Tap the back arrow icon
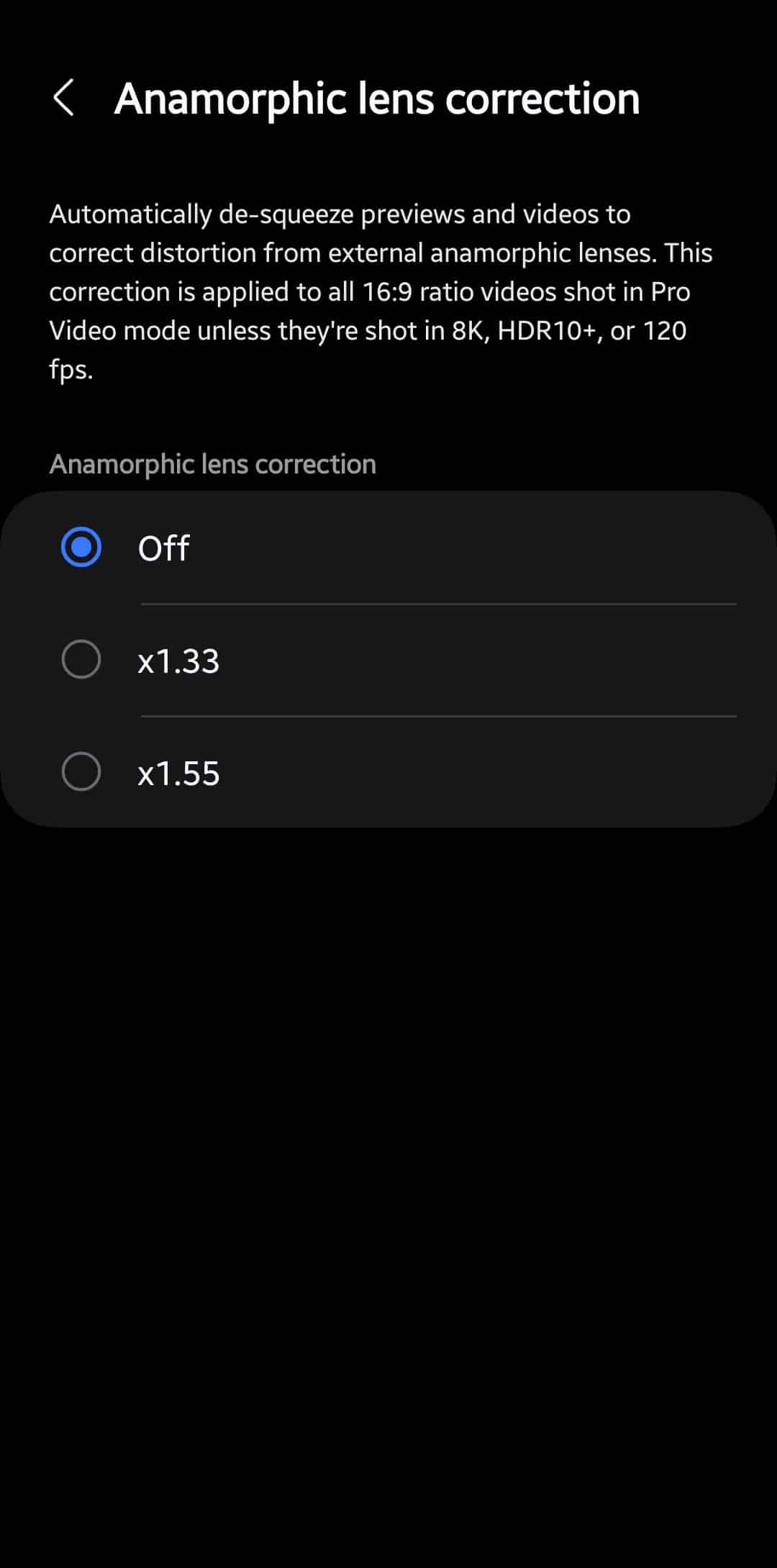This screenshot has height=1568, width=777. pyautogui.click(x=64, y=98)
